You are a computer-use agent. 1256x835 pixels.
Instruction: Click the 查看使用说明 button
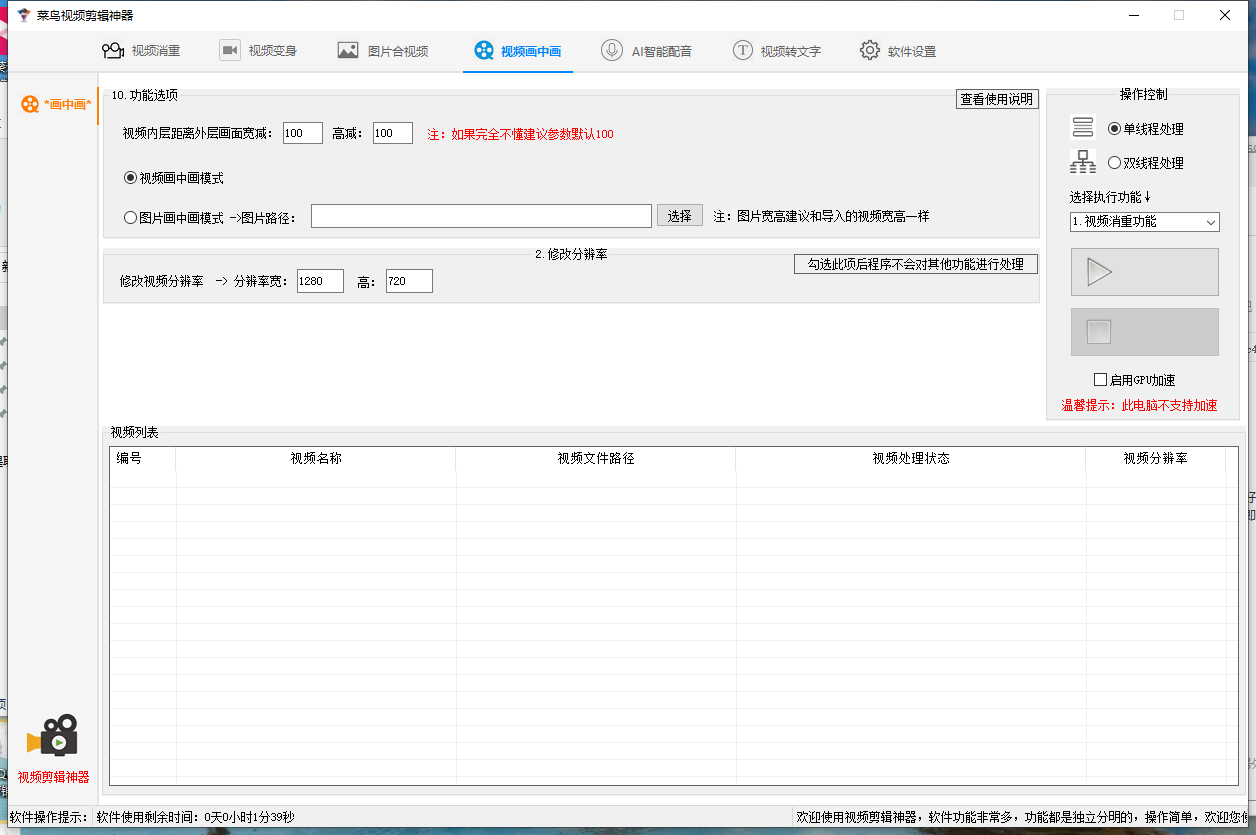click(x=997, y=99)
